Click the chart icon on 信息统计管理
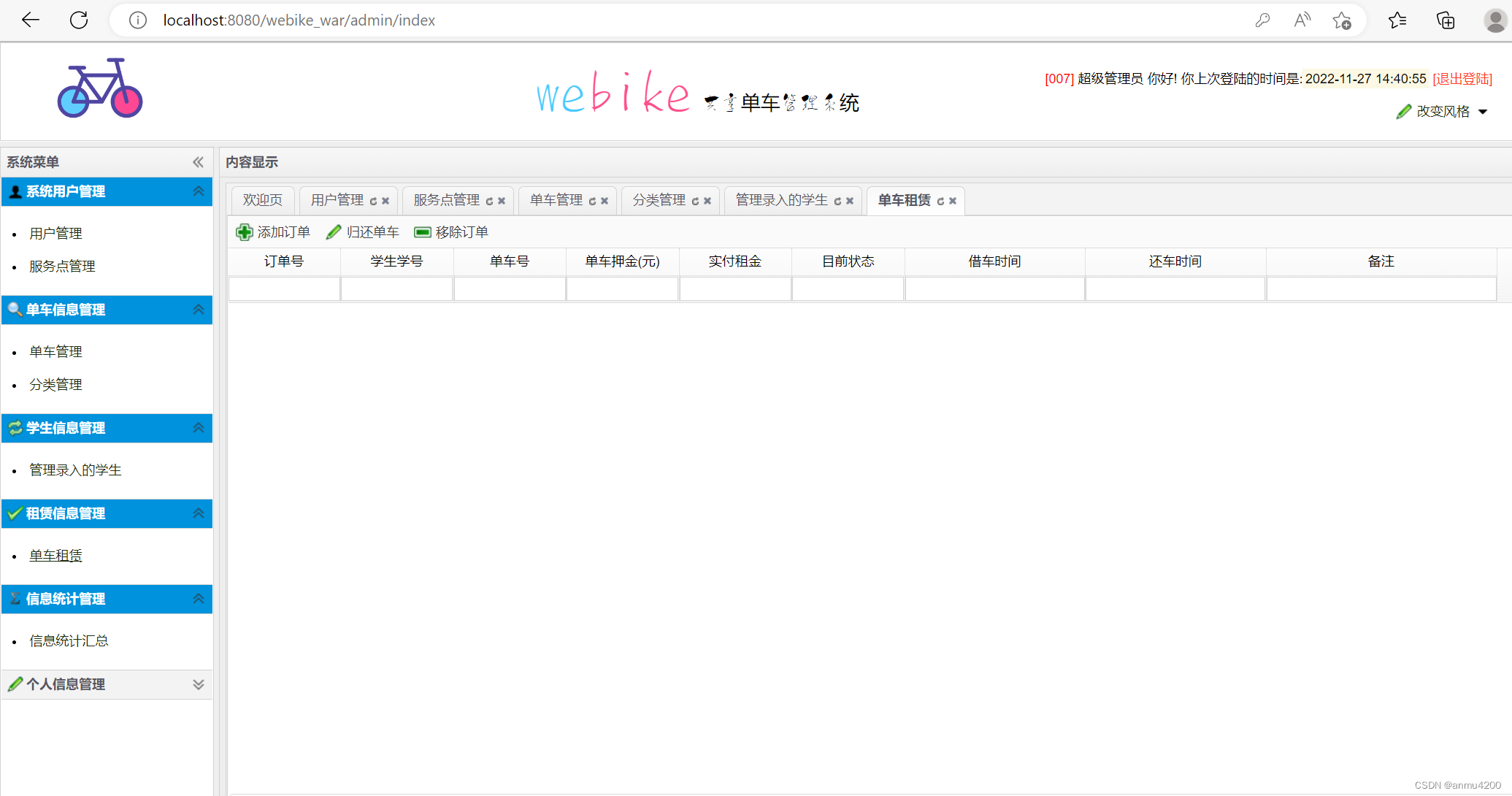Viewport: 1512px width, 796px height. click(x=14, y=599)
